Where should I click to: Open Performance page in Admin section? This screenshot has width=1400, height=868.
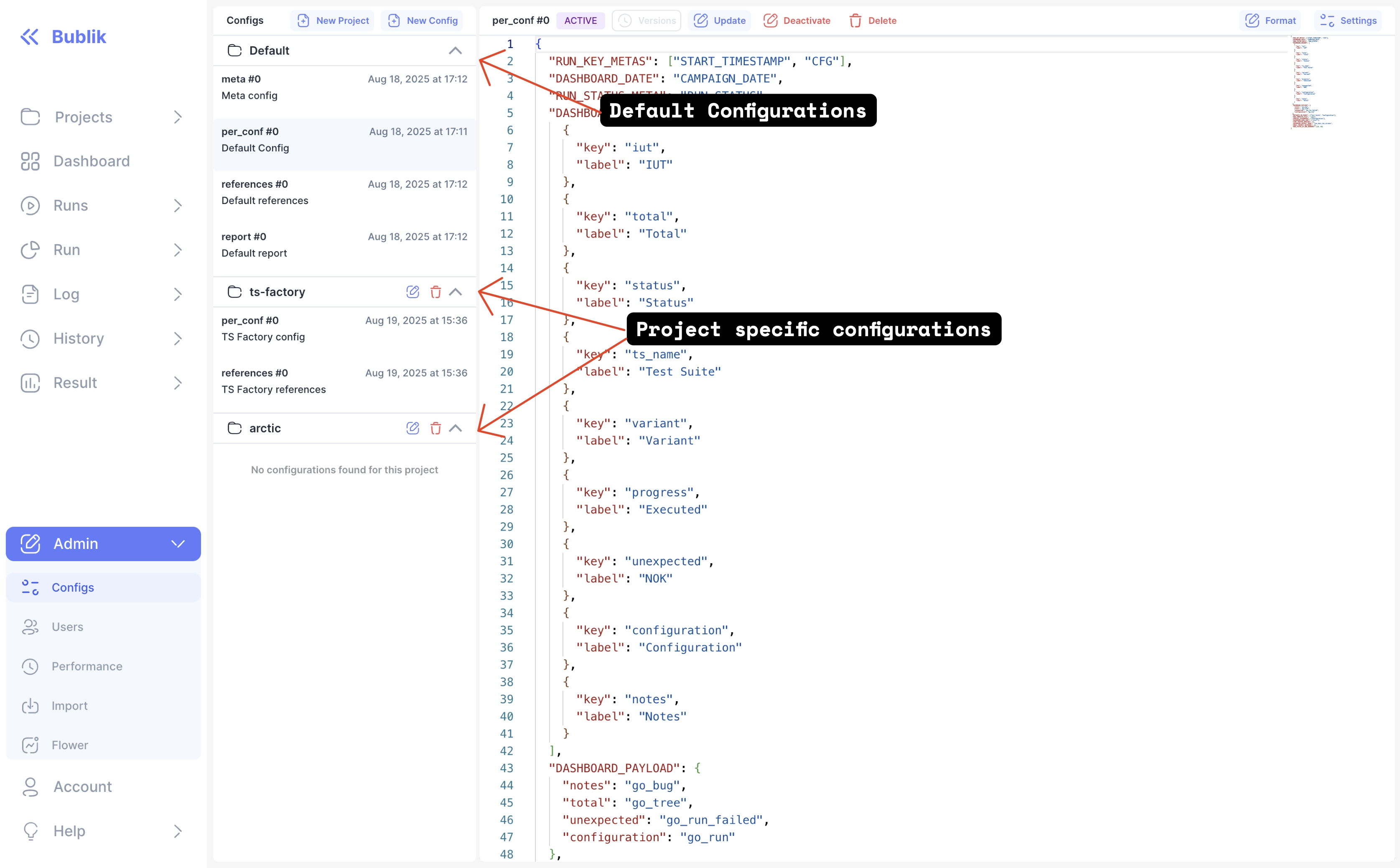tap(87, 666)
